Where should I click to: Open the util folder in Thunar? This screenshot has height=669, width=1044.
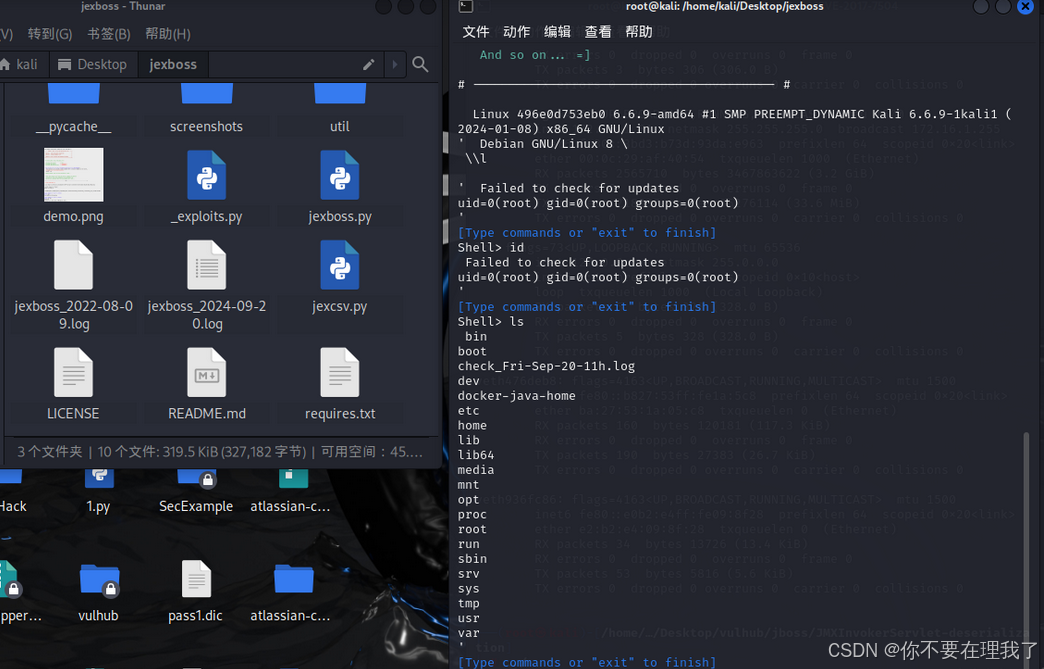[x=340, y=94]
